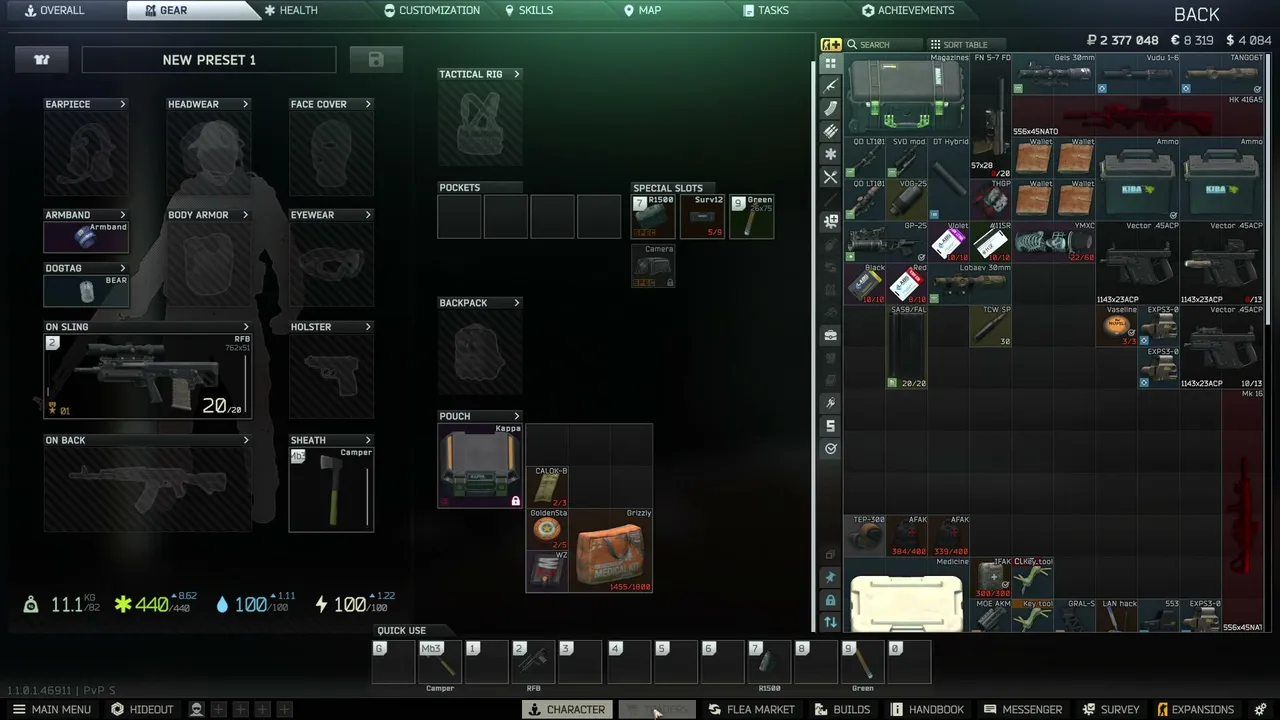The height and width of the screenshot is (720, 1280).
Task: Expand the Face Cover slot arrow
Action: point(368,104)
